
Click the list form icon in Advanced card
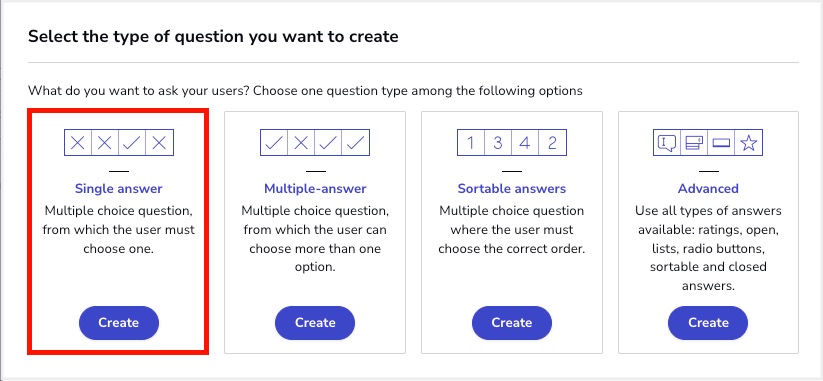point(694,143)
